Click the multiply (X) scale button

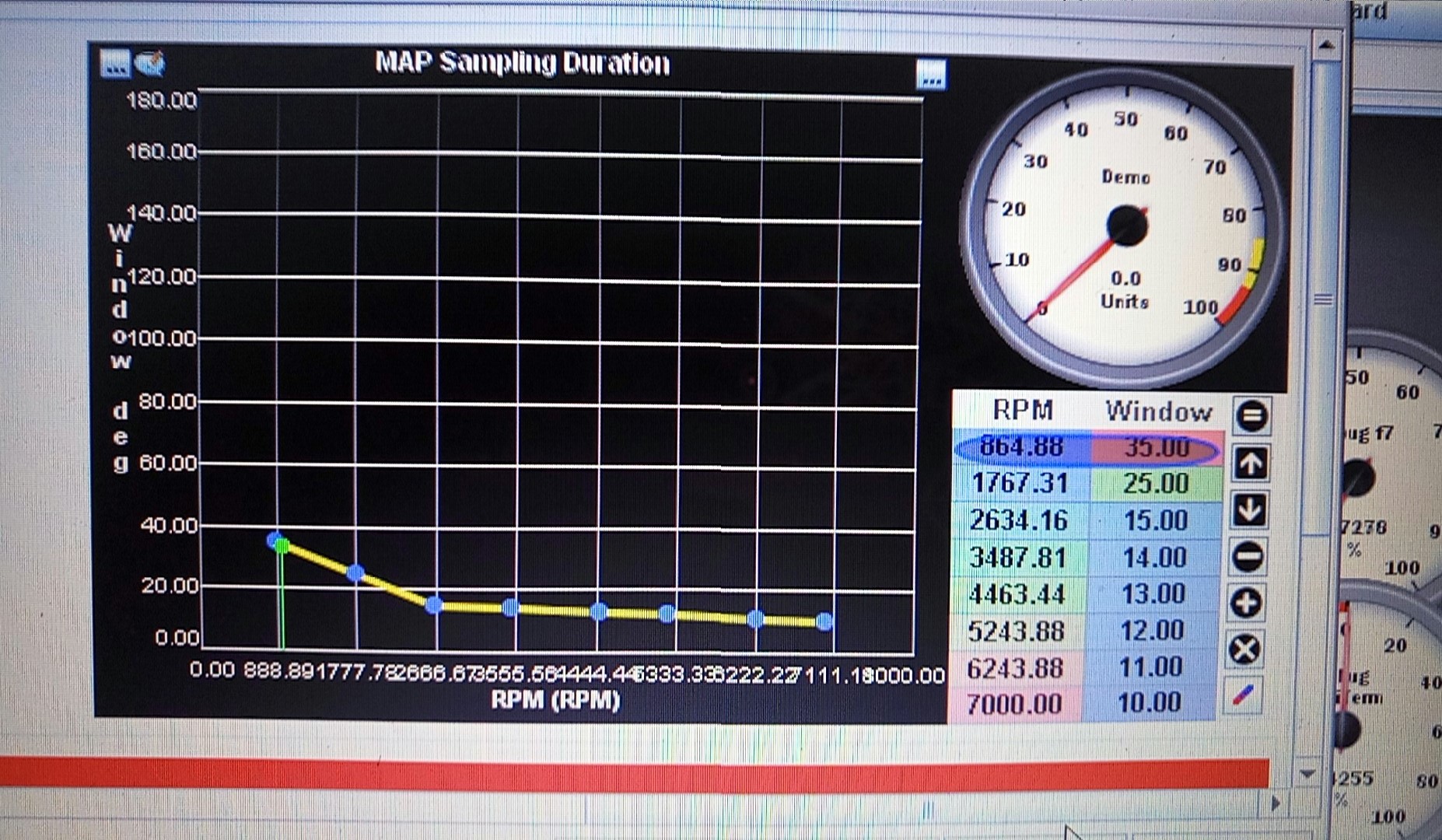pos(1244,649)
